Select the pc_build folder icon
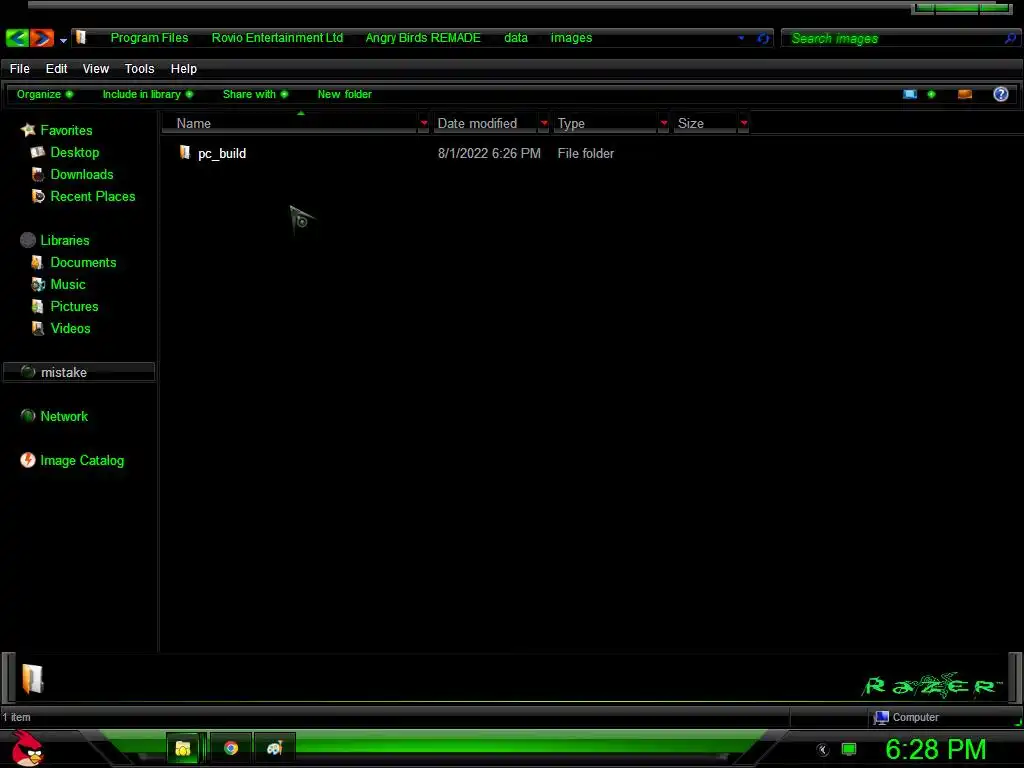Screen dimensions: 1024x768 point(185,153)
